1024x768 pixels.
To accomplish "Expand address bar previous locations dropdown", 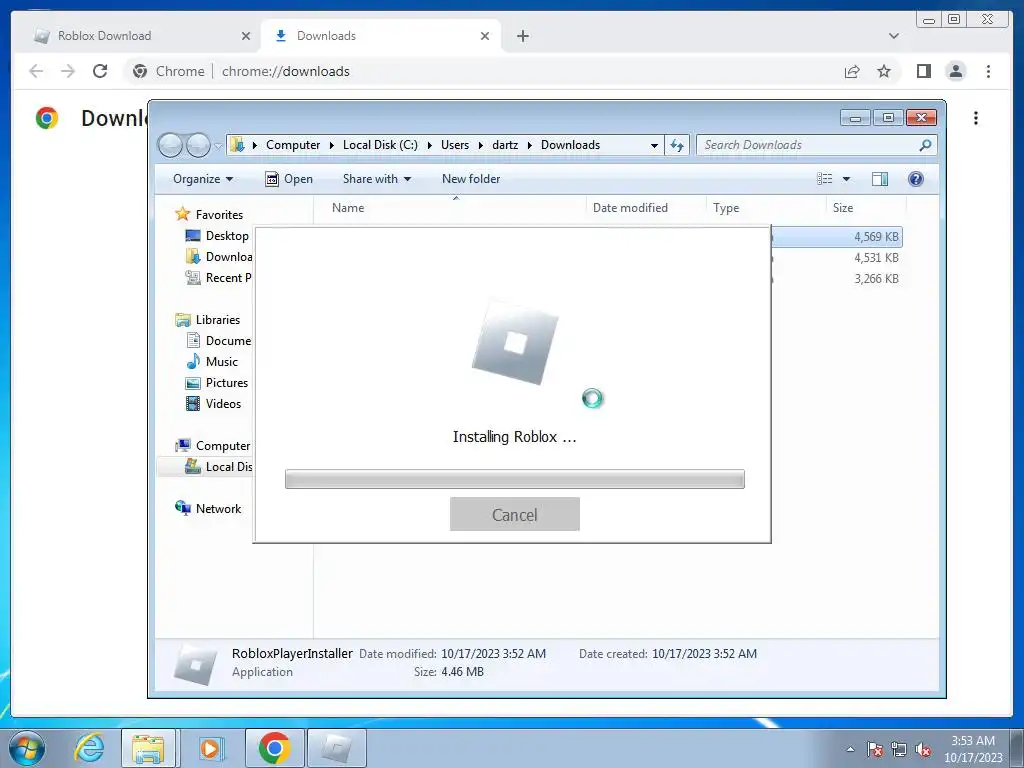I will tap(654, 146).
